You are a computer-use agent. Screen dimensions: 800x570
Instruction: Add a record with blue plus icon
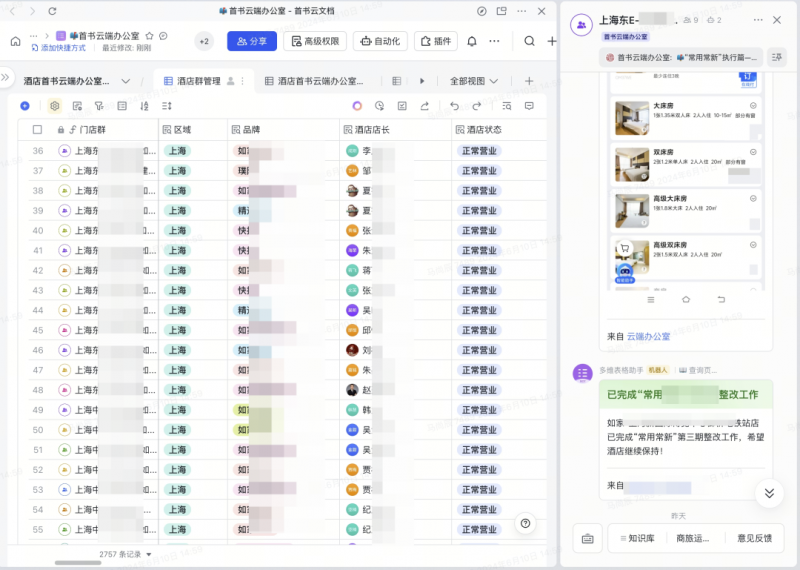25,106
